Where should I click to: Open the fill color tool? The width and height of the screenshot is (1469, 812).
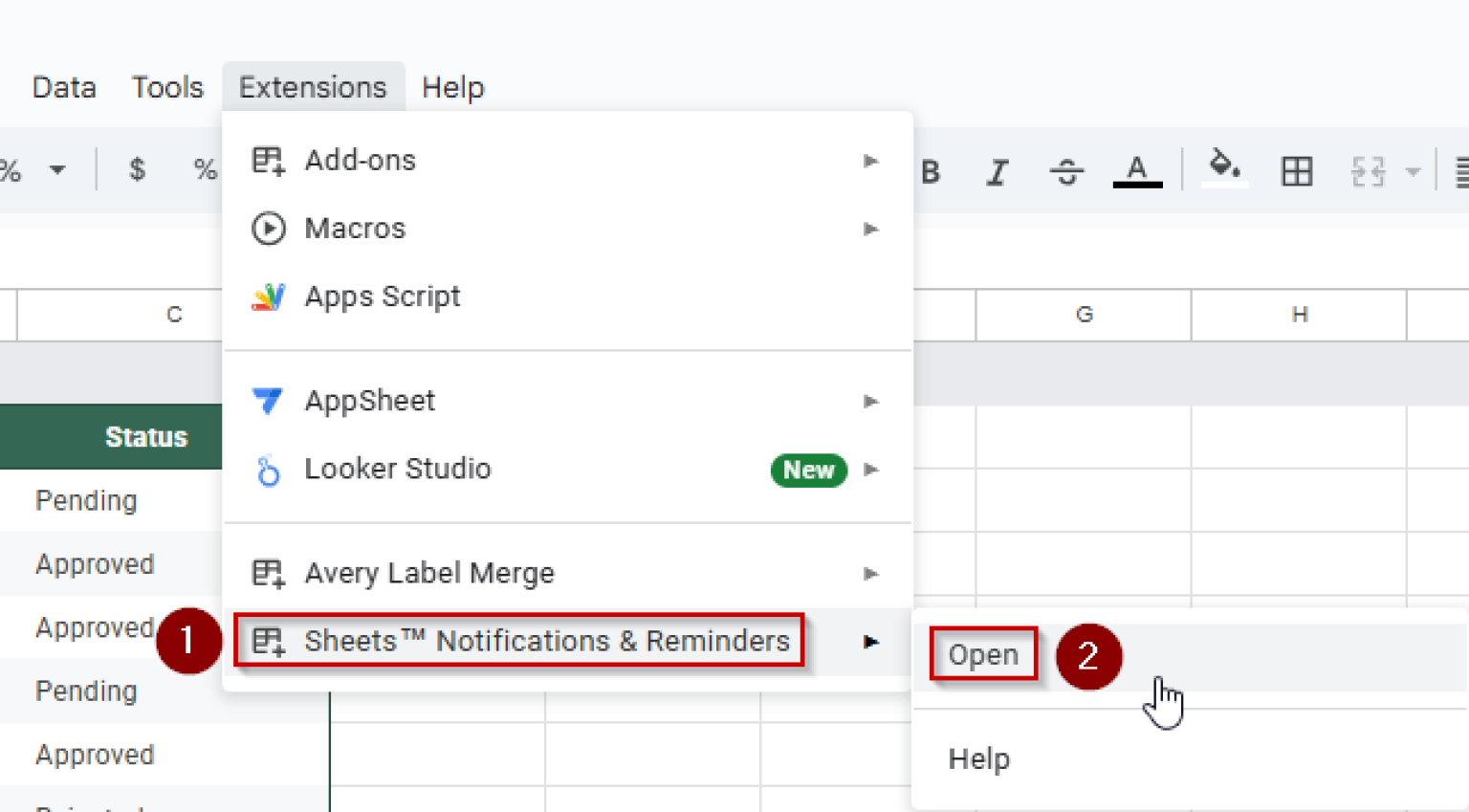(x=1224, y=171)
